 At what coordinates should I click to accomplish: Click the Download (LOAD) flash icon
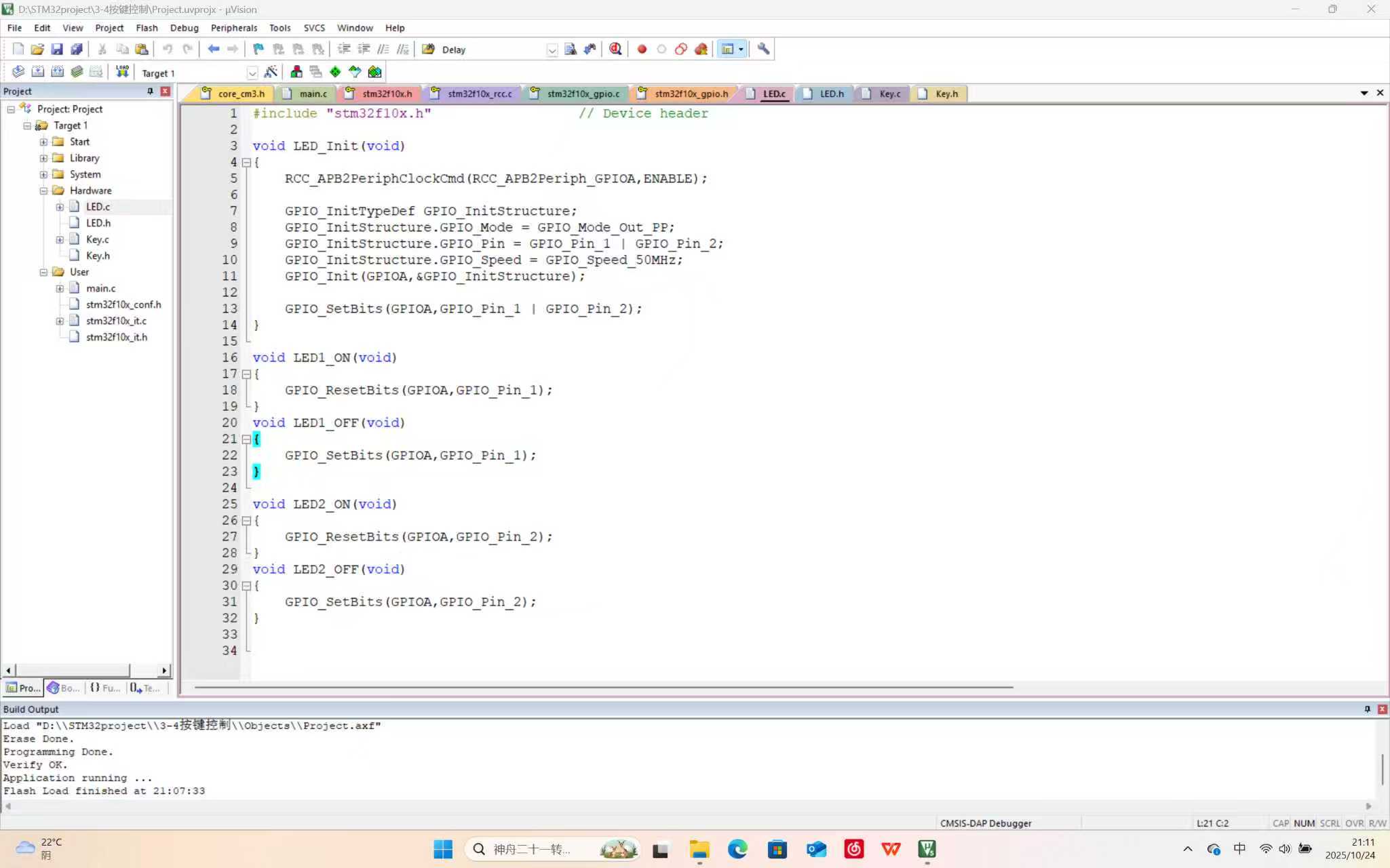122,71
